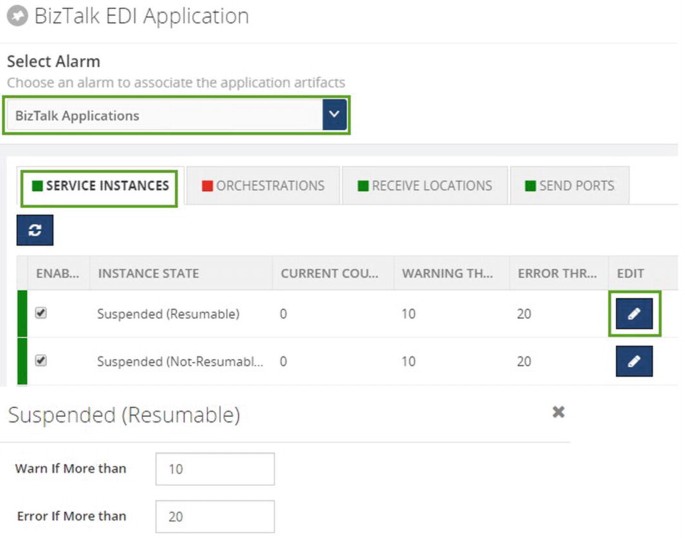Click error value 20 in Suspended (Resumable) row
Viewport: 685px width, 538px height.
524,314
